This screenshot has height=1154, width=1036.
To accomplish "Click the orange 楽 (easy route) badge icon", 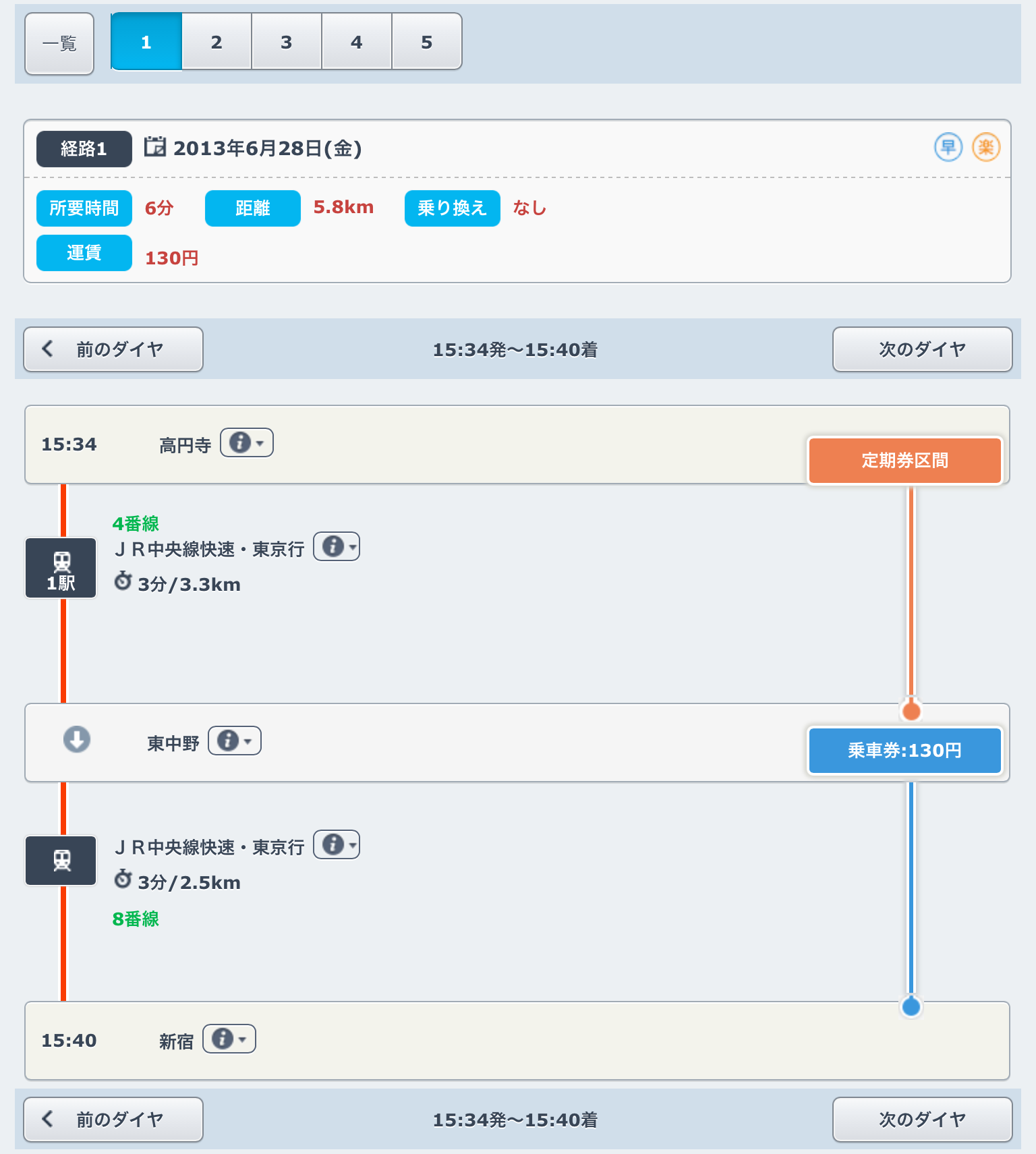I will (985, 147).
